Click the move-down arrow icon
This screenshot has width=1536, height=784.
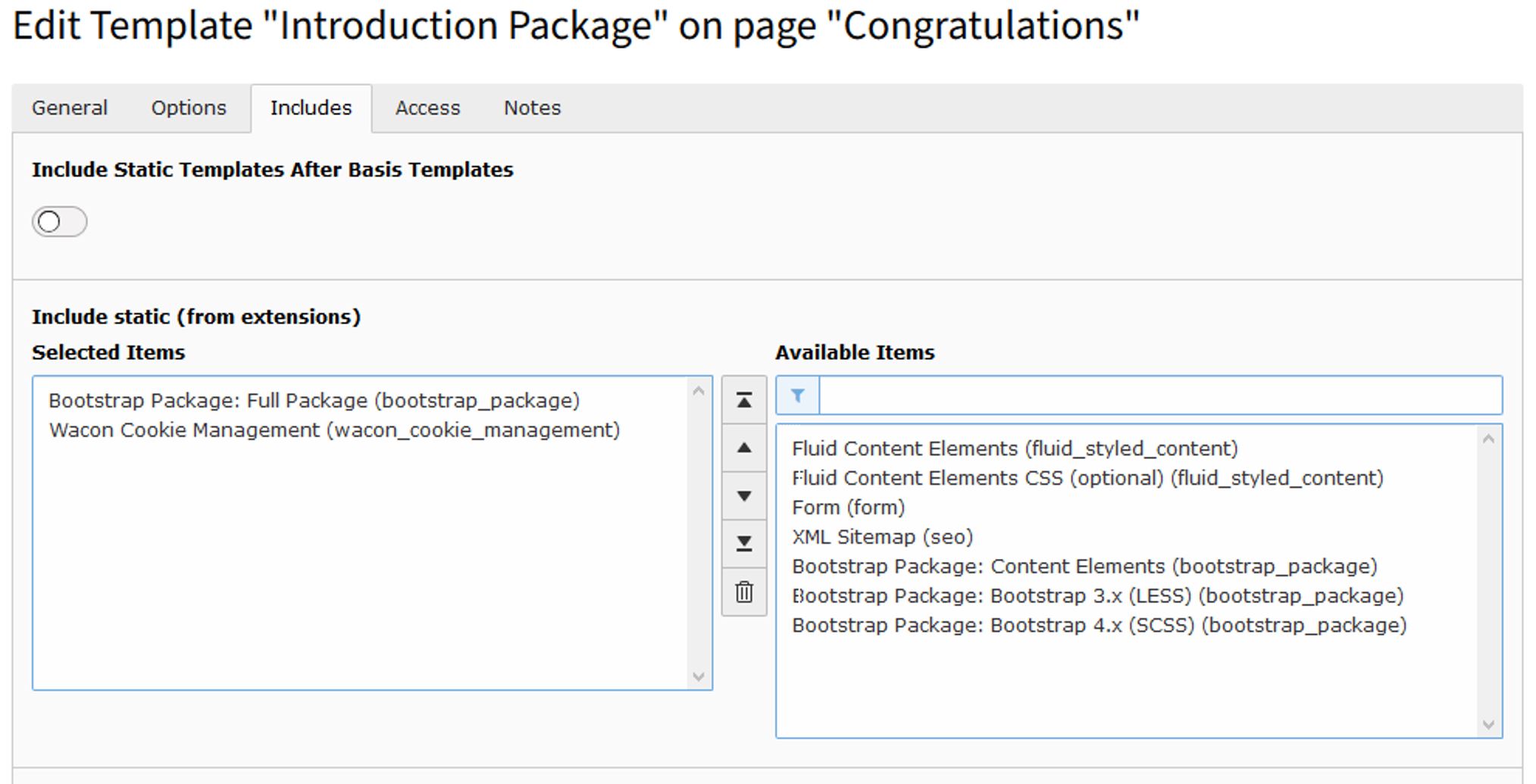(x=743, y=496)
